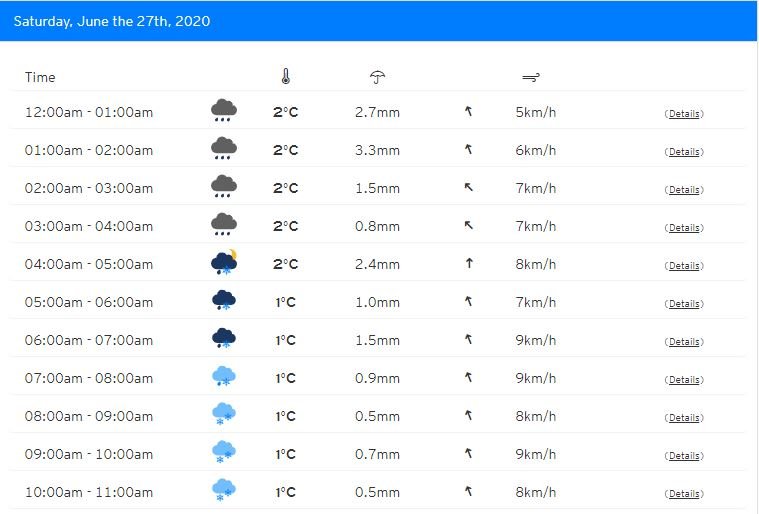Click the thermometer icon in the header row
Image resolution: width=759 pixels, height=514 pixels.
click(286, 76)
